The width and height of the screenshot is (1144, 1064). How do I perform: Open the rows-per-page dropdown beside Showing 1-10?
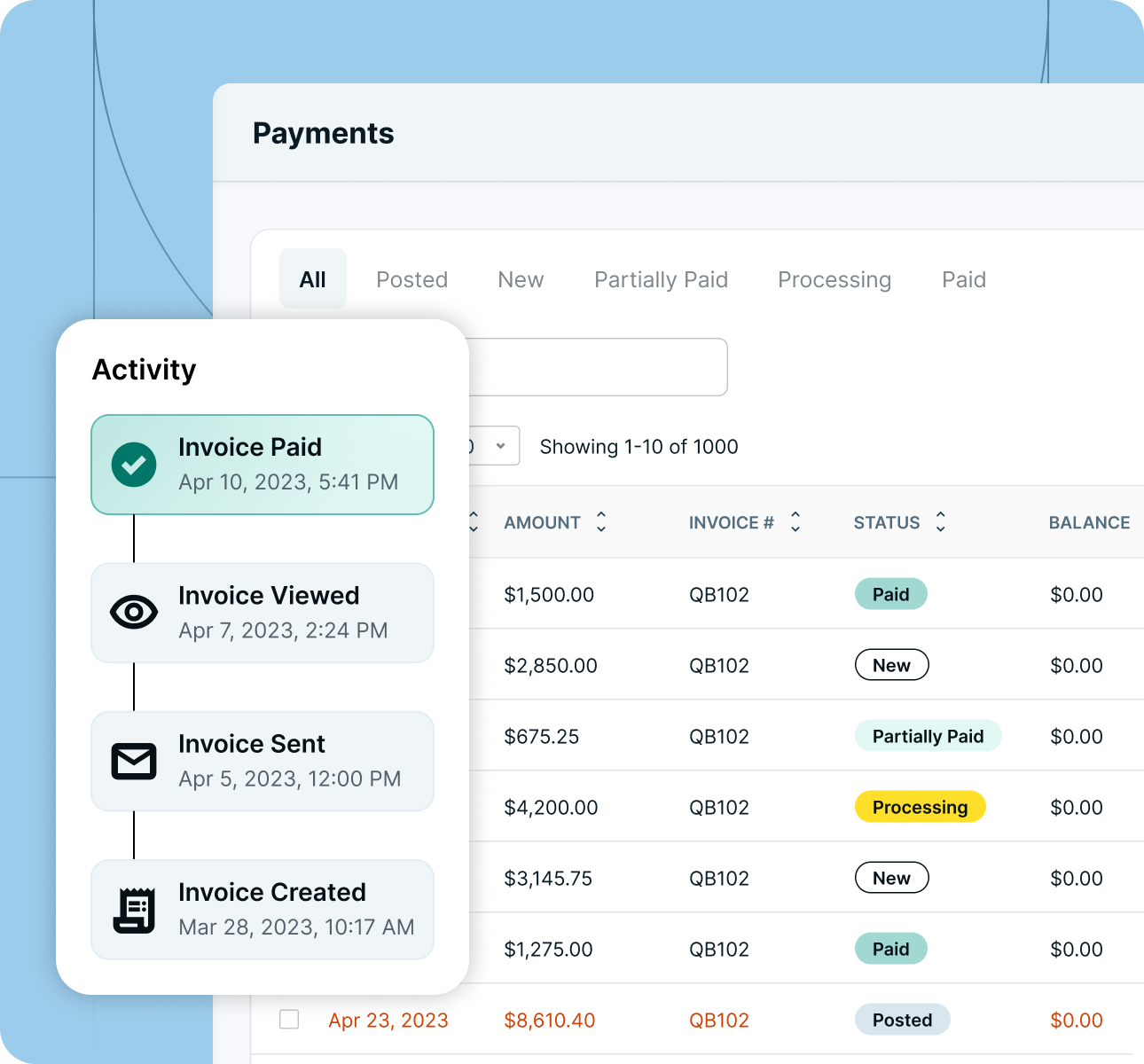tap(494, 446)
